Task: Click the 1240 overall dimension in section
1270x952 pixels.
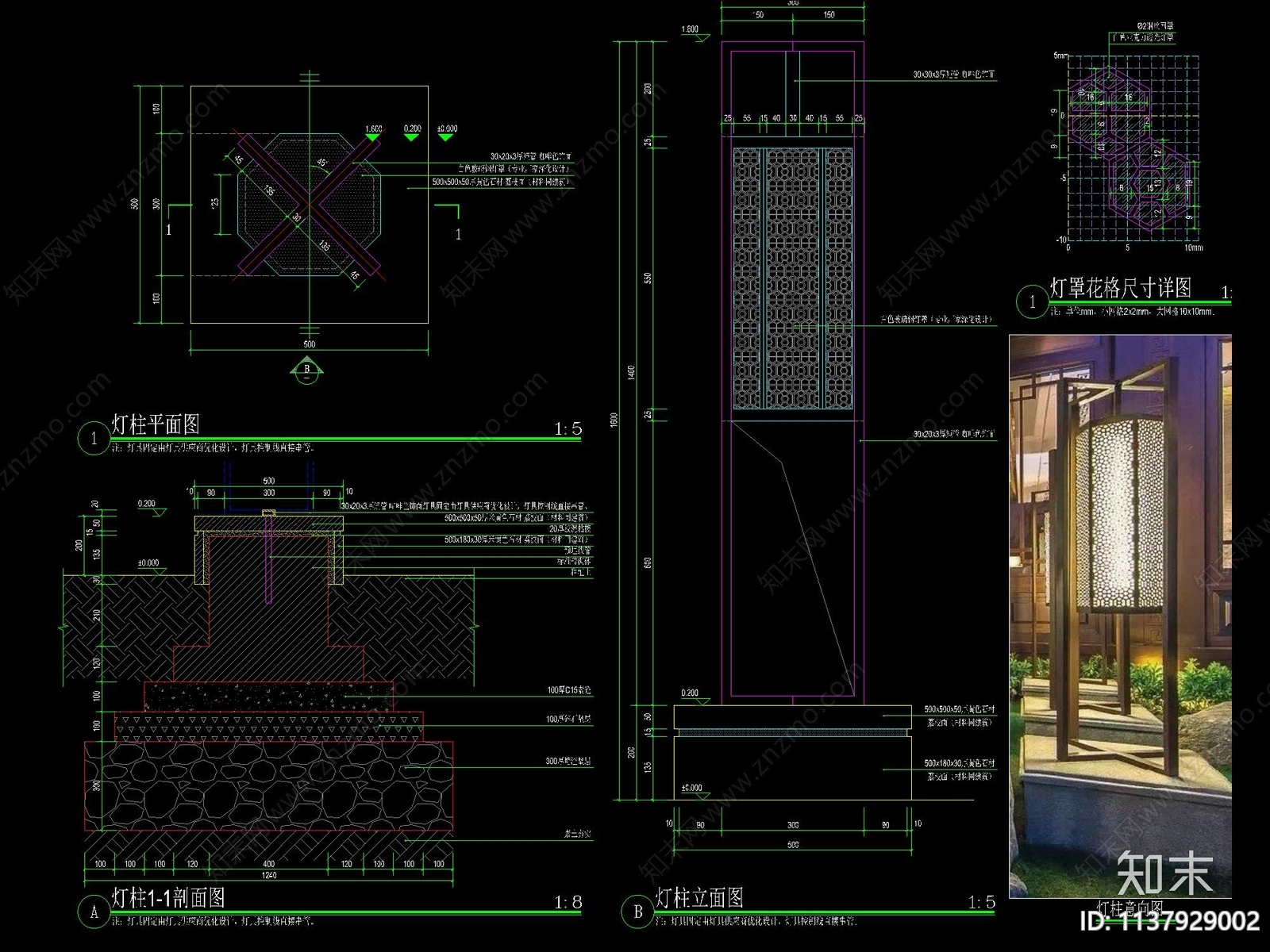Action: pos(269,875)
